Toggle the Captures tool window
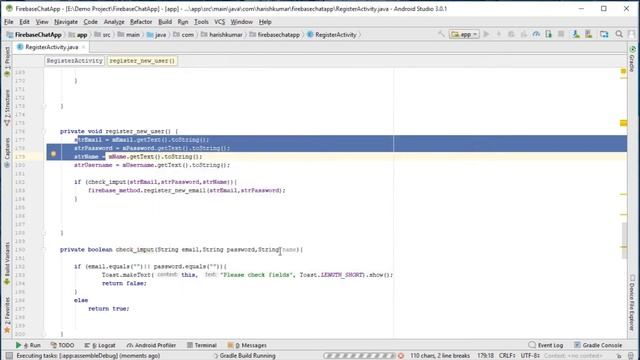The image size is (640, 360). click(x=7, y=153)
